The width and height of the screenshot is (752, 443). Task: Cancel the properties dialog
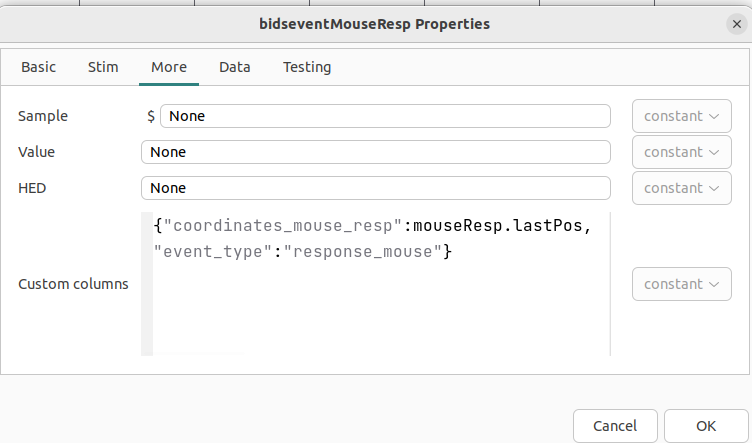pyautogui.click(x=615, y=426)
